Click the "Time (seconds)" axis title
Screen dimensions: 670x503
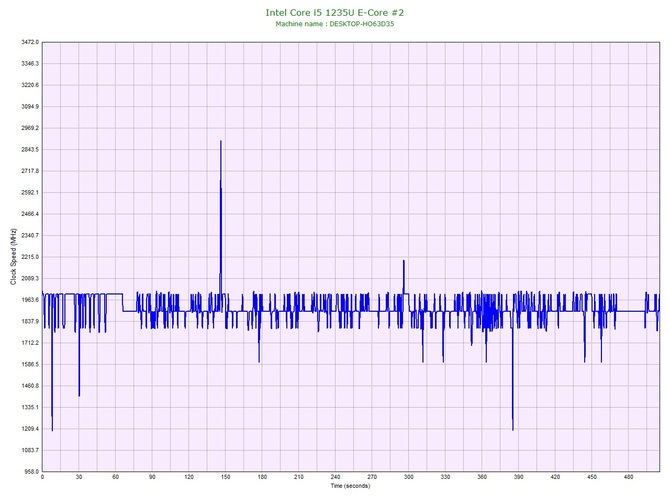coord(350,486)
